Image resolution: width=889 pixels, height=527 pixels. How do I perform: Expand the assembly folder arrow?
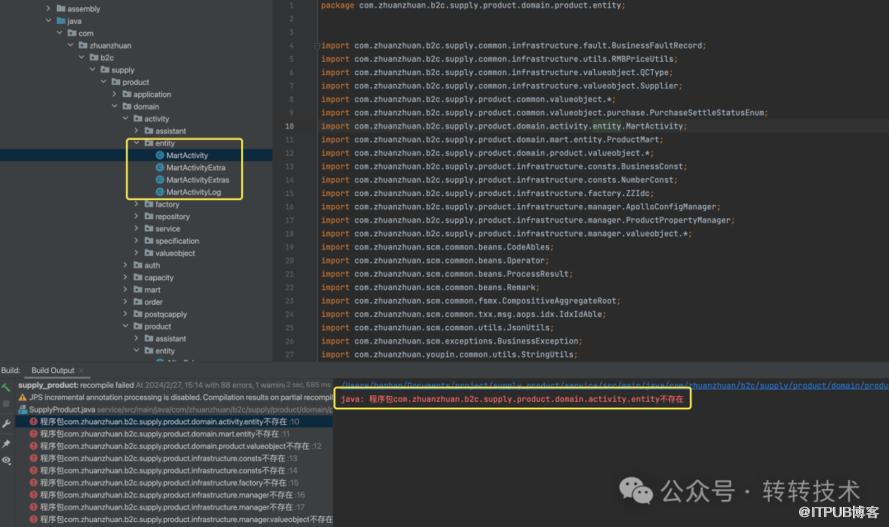tap(48, 8)
